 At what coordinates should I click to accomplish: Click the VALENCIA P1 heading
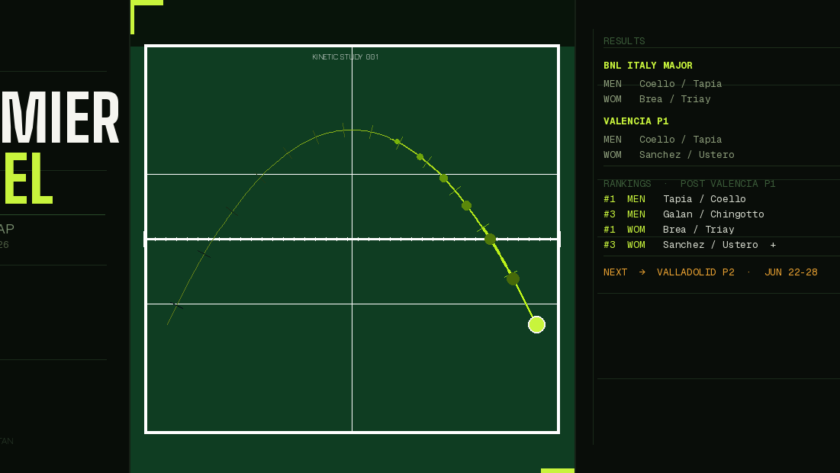(636, 121)
